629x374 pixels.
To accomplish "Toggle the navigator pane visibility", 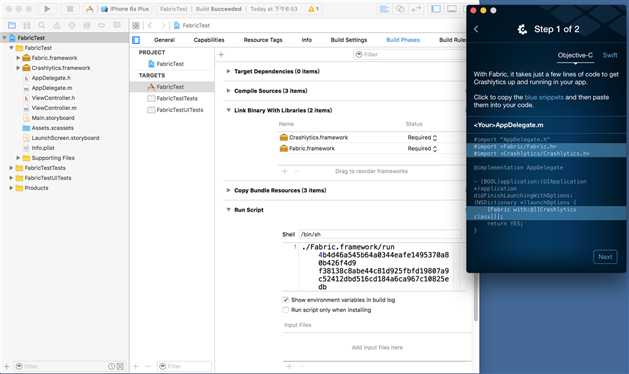I will tap(436, 8).
